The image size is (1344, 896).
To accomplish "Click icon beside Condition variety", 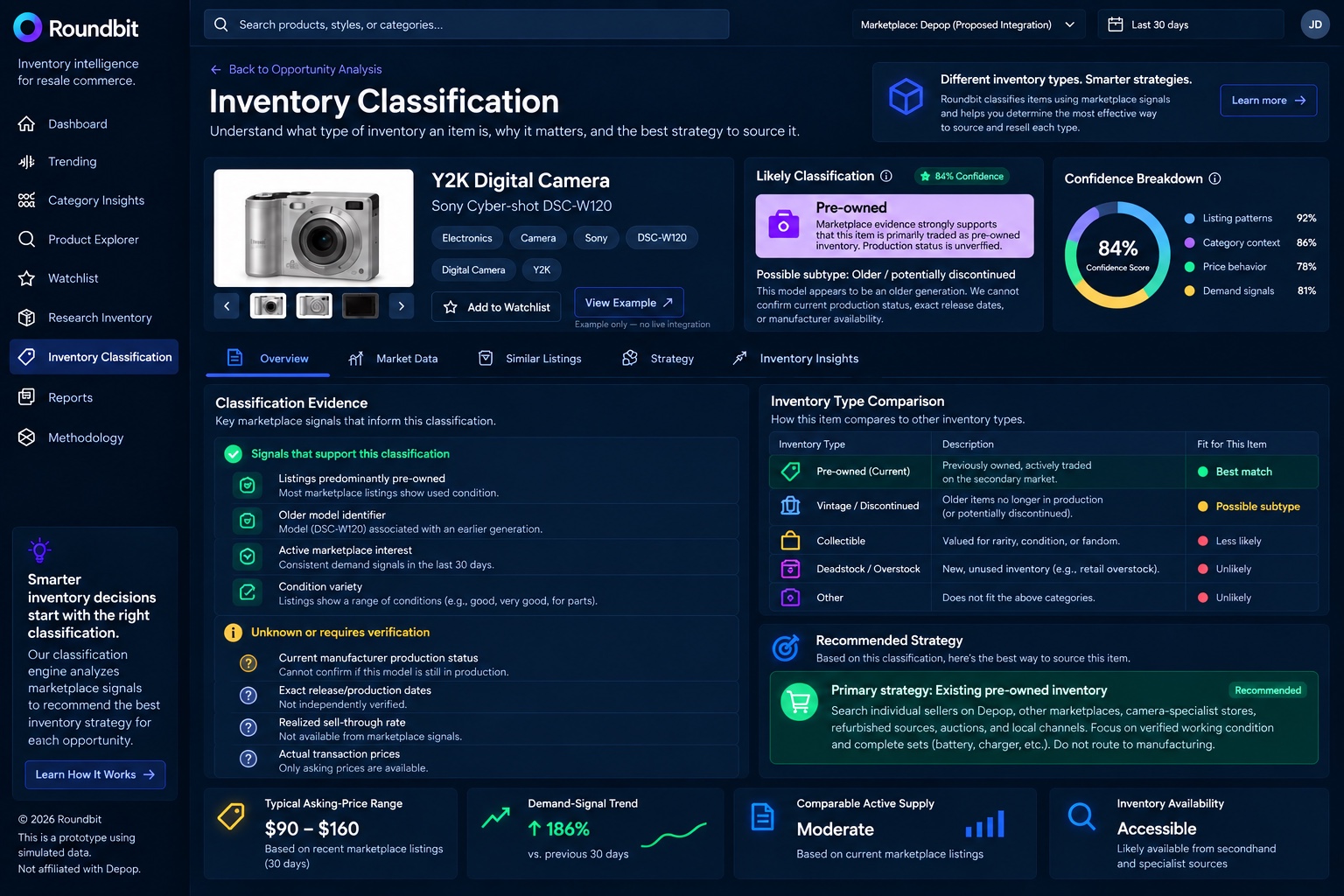I will 248,592.
